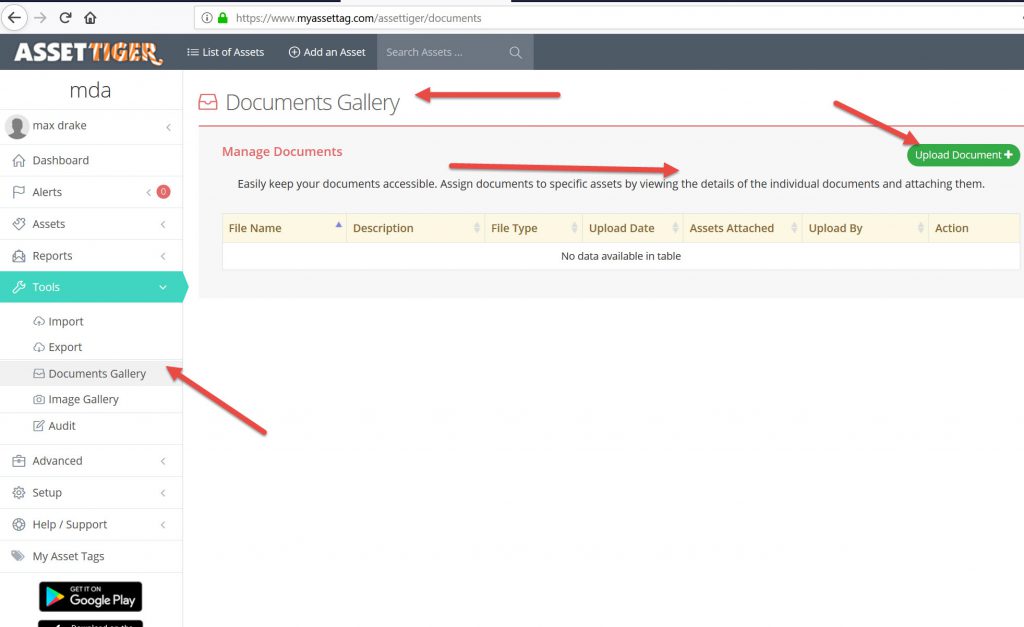This screenshot has height=627, width=1024.
Task: Collapse the Tools sidebar section
Action: (x=90, y=287)
